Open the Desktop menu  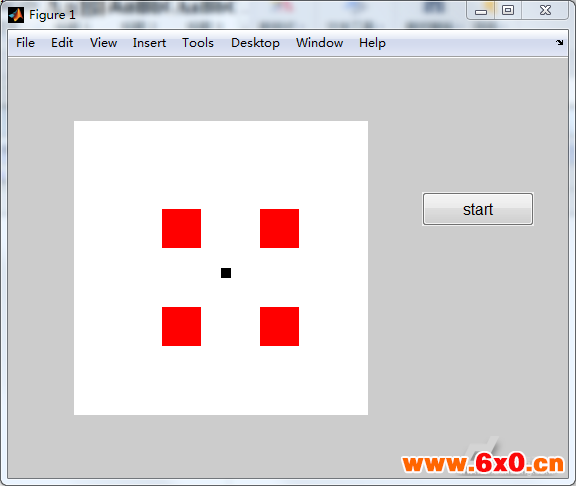(255, 43)
